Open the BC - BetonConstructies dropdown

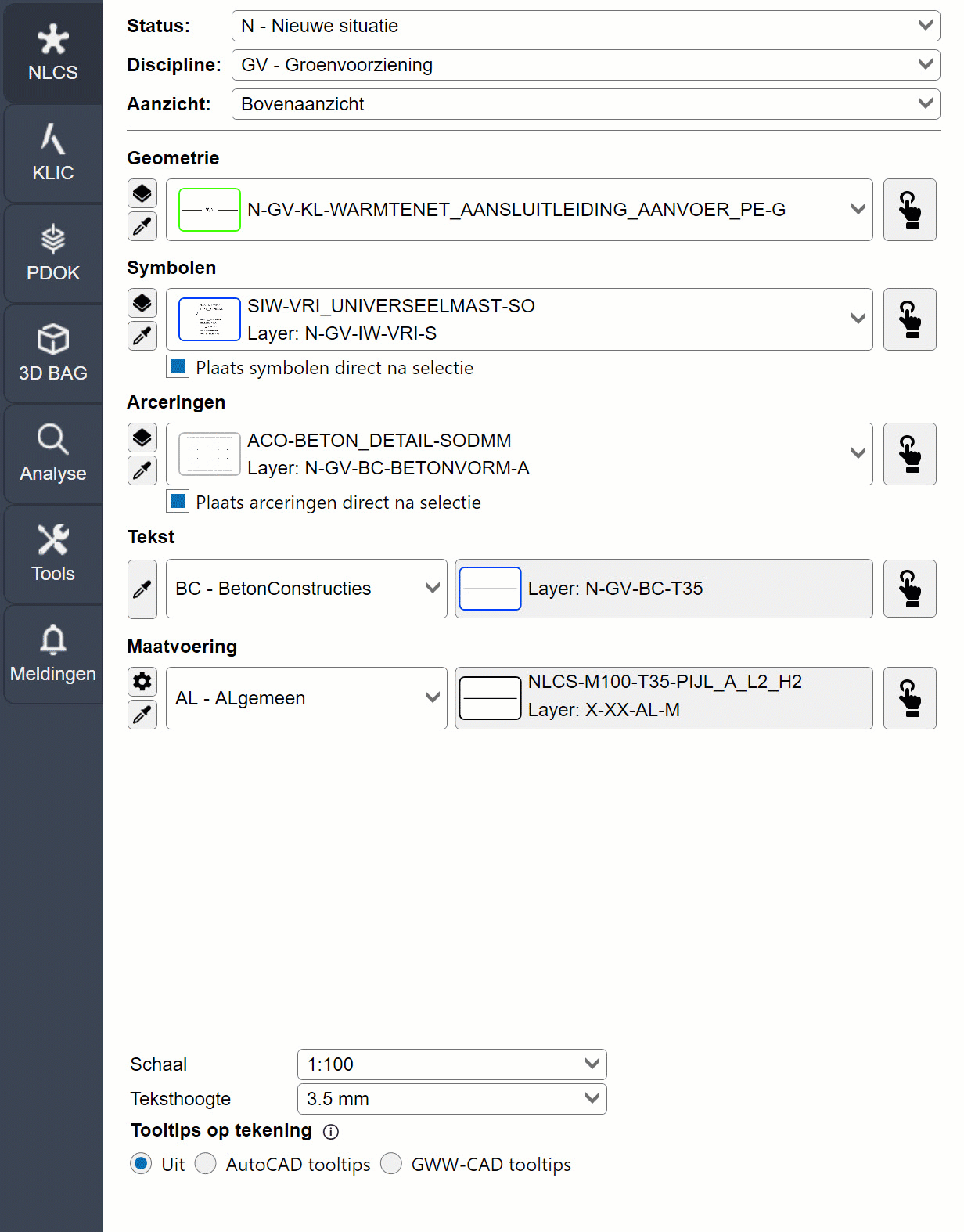click(307, 589)
